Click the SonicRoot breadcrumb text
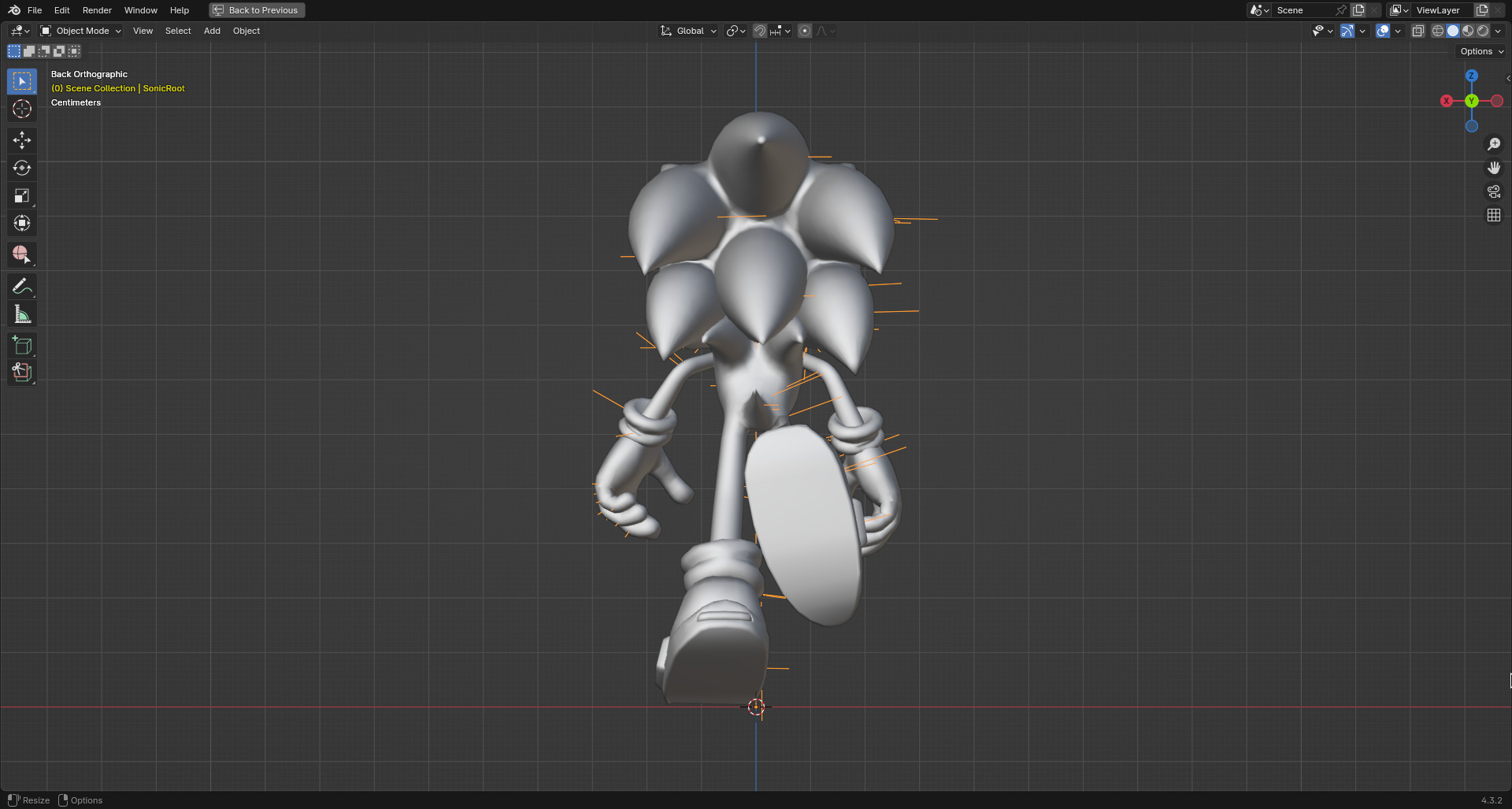 coord(162,88)
